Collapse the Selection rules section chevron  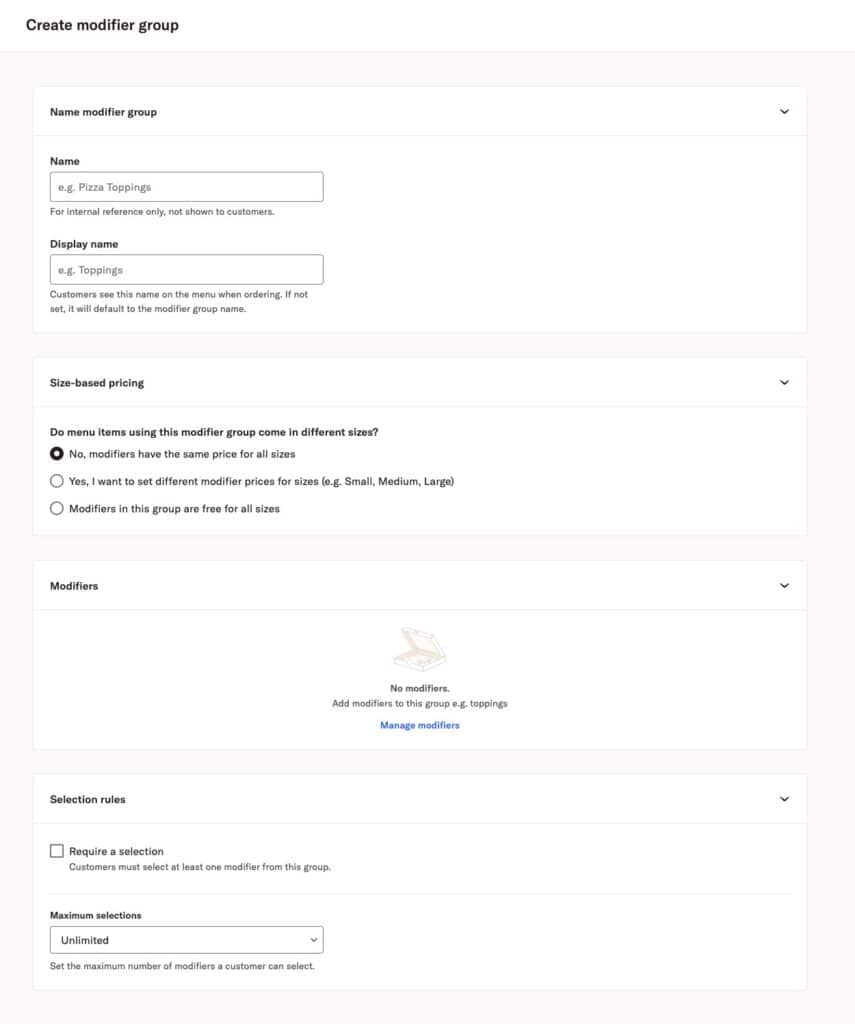point(785,799)
